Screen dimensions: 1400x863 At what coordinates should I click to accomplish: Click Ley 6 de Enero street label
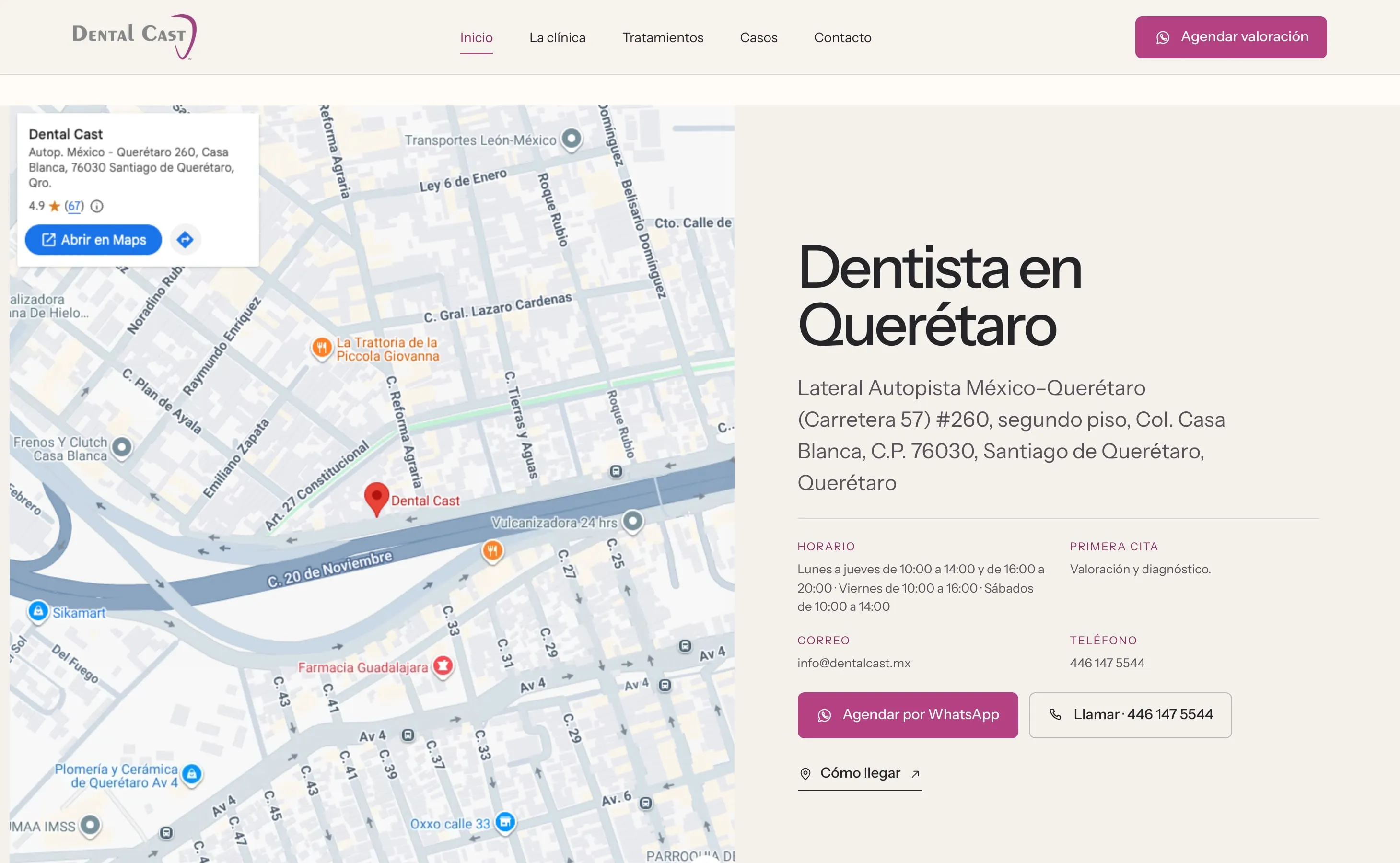[x=463, y=180]
